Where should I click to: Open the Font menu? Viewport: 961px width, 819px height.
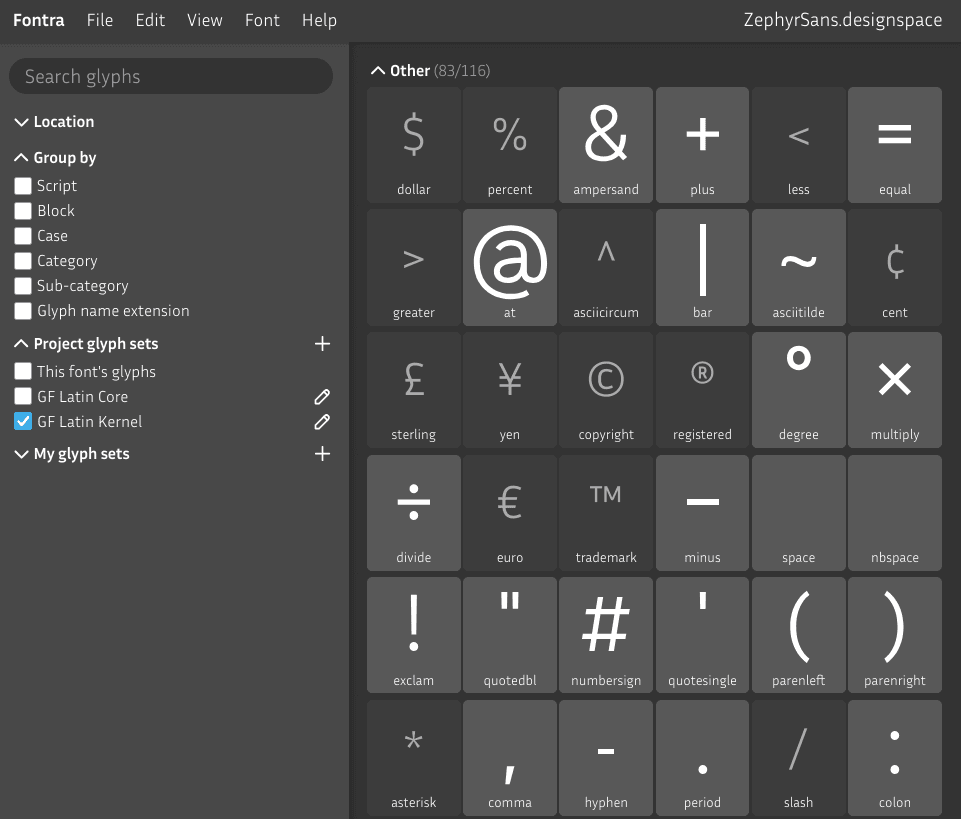262,20
